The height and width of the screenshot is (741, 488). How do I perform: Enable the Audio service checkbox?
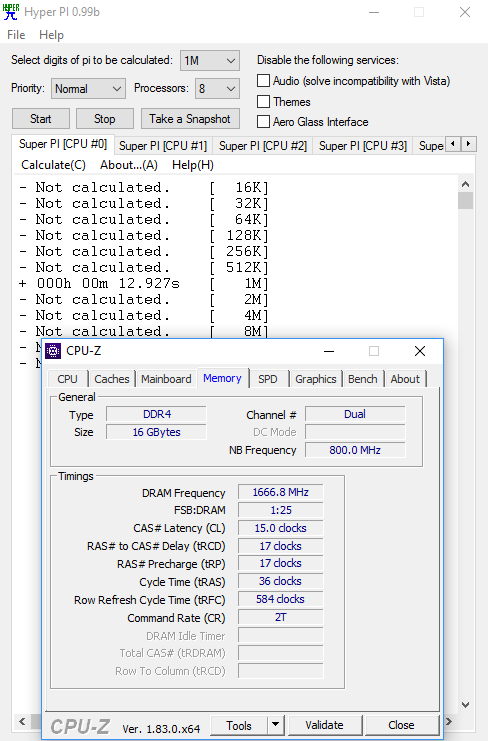pyautogui.click(x=264, y=81)
